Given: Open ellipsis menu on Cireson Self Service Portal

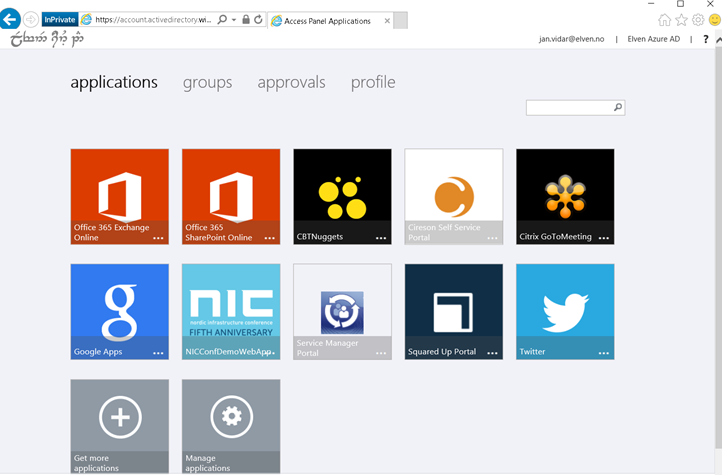Looking at the screenshot, I should tap(493, 238).
